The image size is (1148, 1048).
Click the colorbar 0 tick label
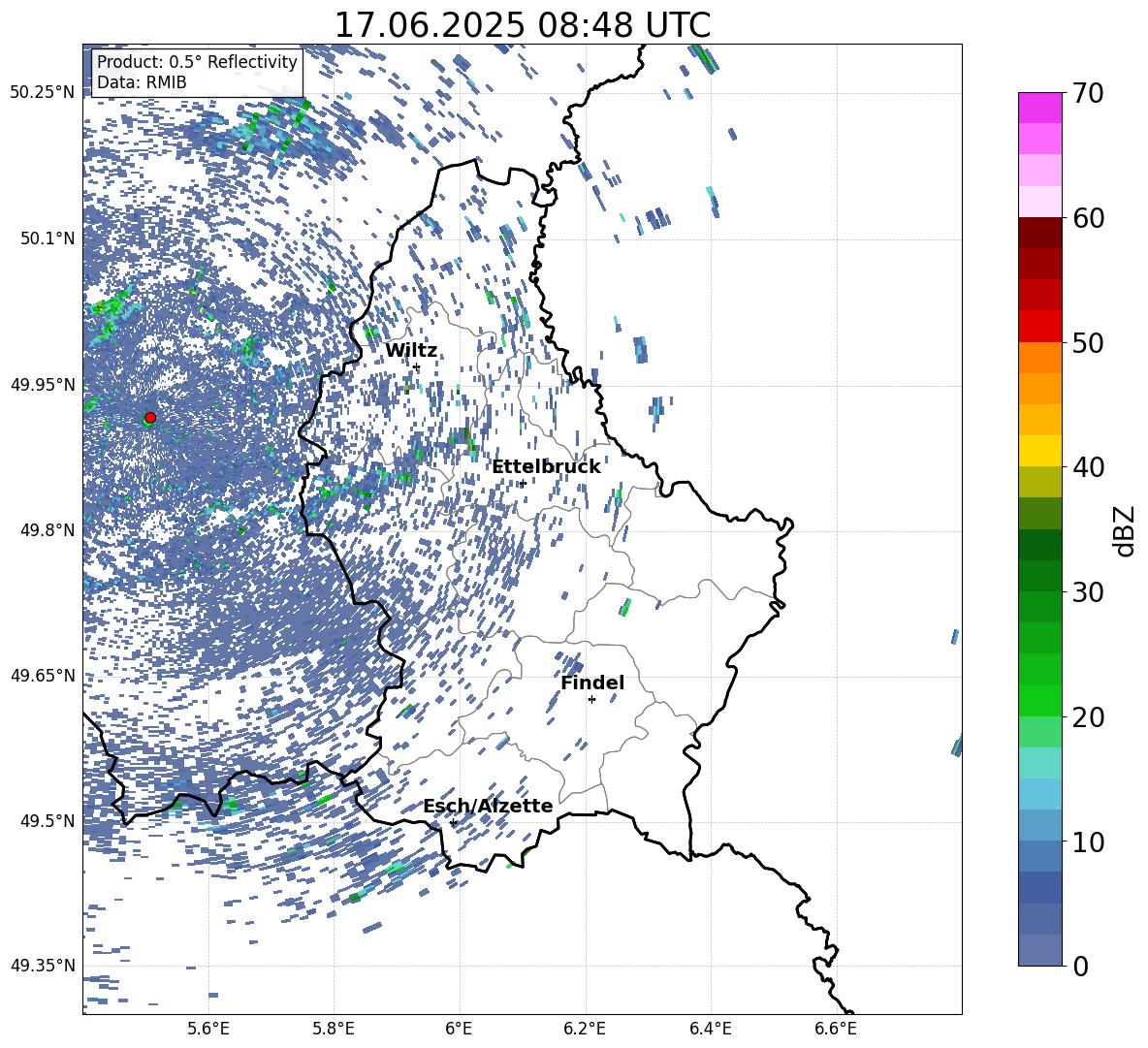tap(1080, 966)
